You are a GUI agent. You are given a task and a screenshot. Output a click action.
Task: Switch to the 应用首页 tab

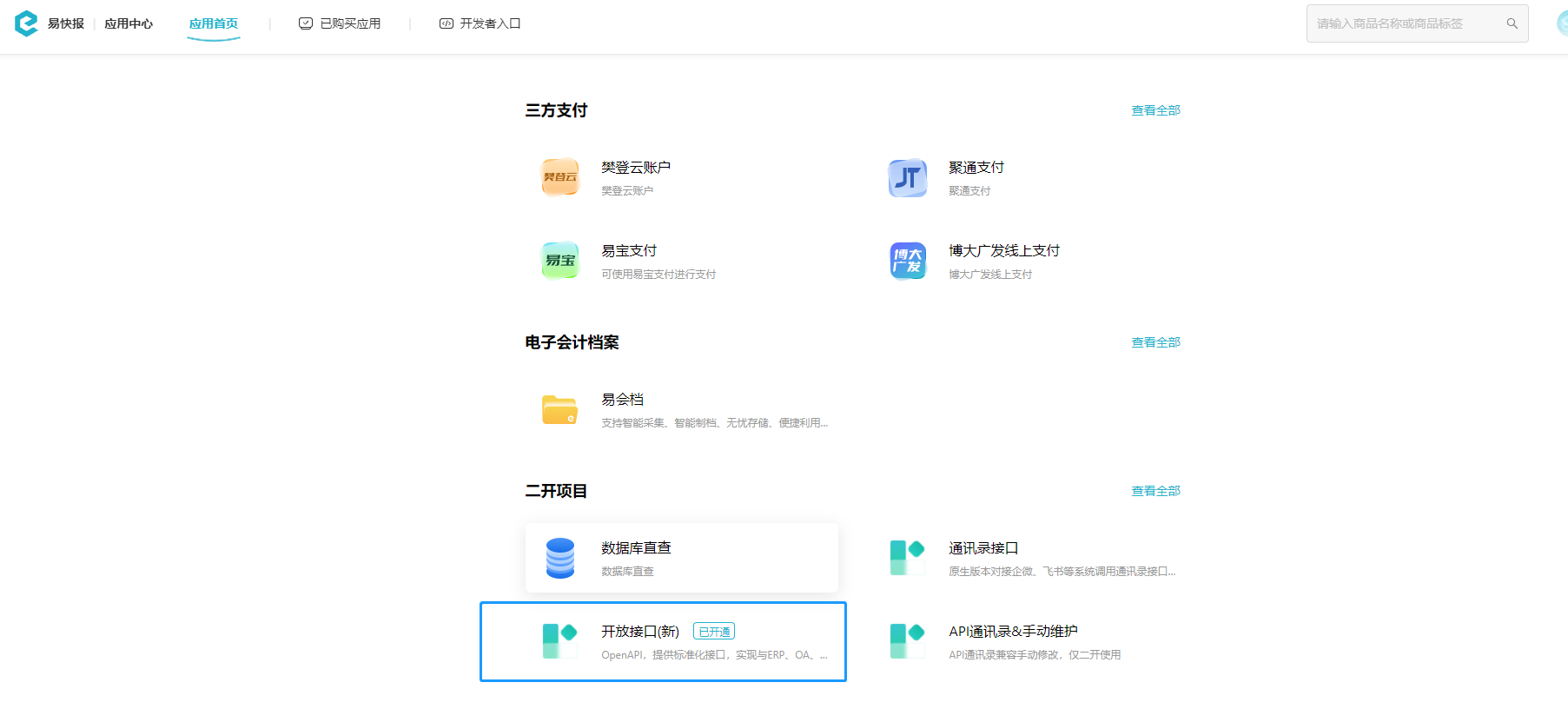pyautogui.click(x=214, y=23)
